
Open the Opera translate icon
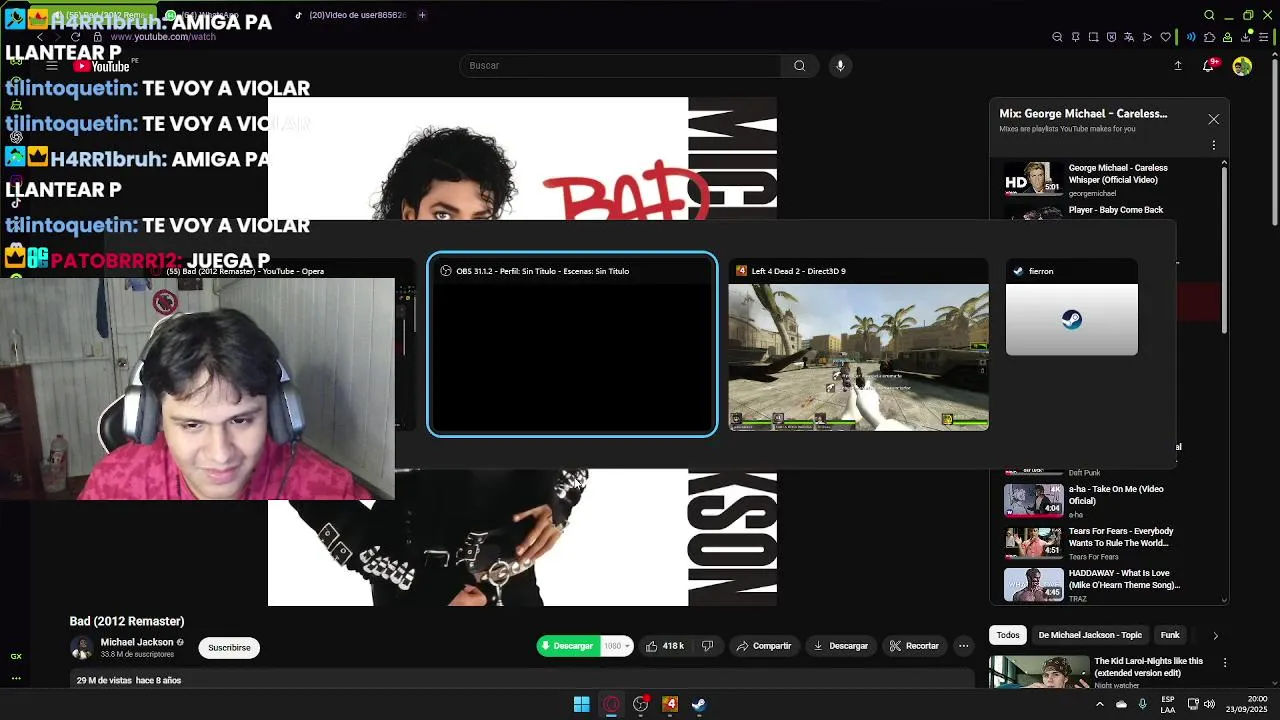(1129, 37)
